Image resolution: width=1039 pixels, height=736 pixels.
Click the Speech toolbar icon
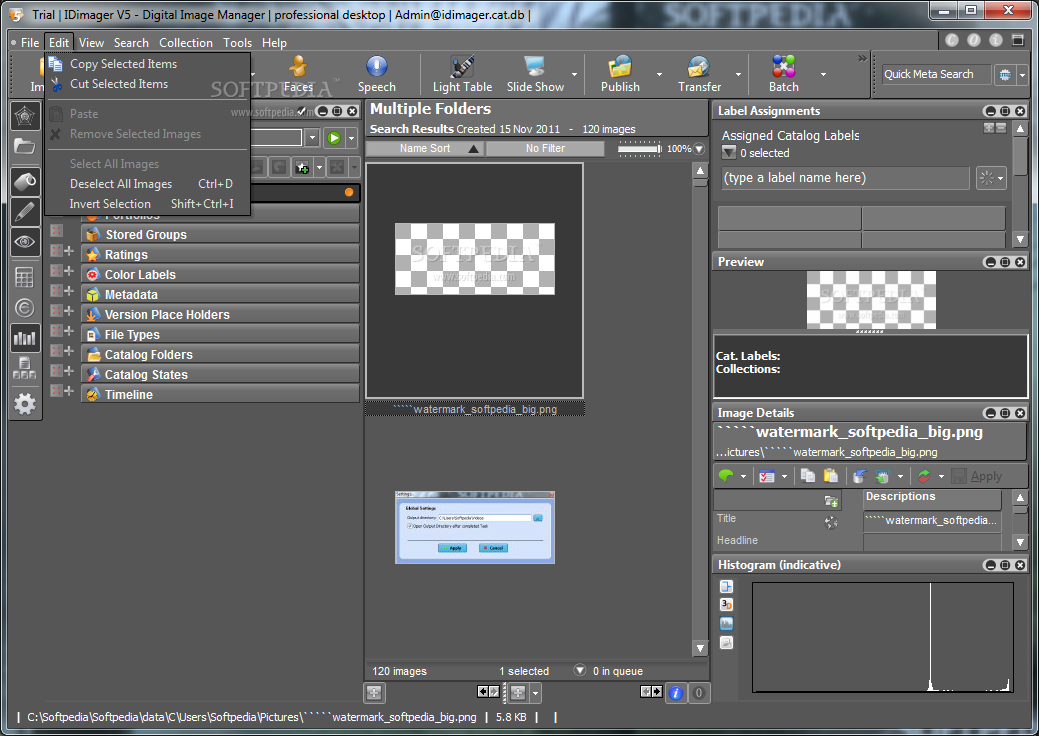click(376, 74)
